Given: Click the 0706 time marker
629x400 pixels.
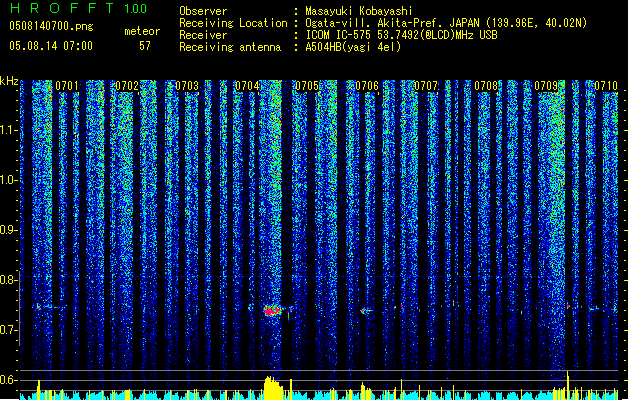Looking at the screenshot, I should pyautogui.click(x=367, y=86).
